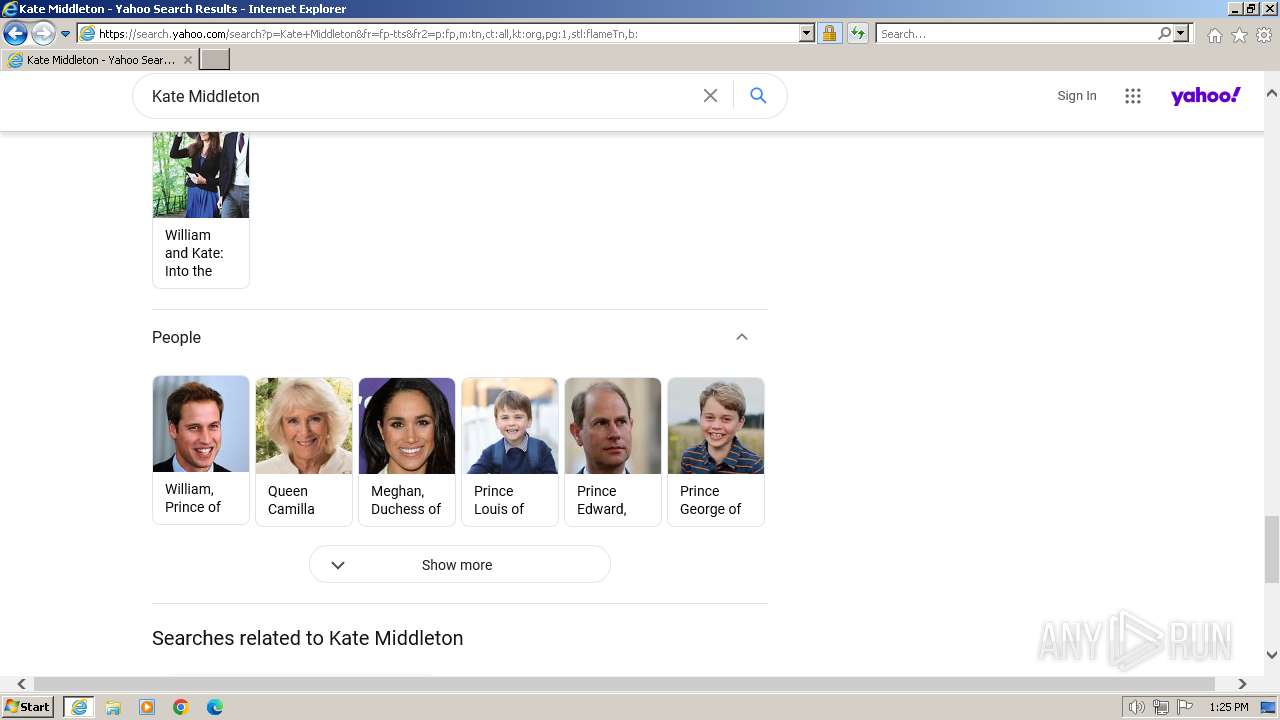Open the Yahoo apps grid icon

pos(1133,96)
